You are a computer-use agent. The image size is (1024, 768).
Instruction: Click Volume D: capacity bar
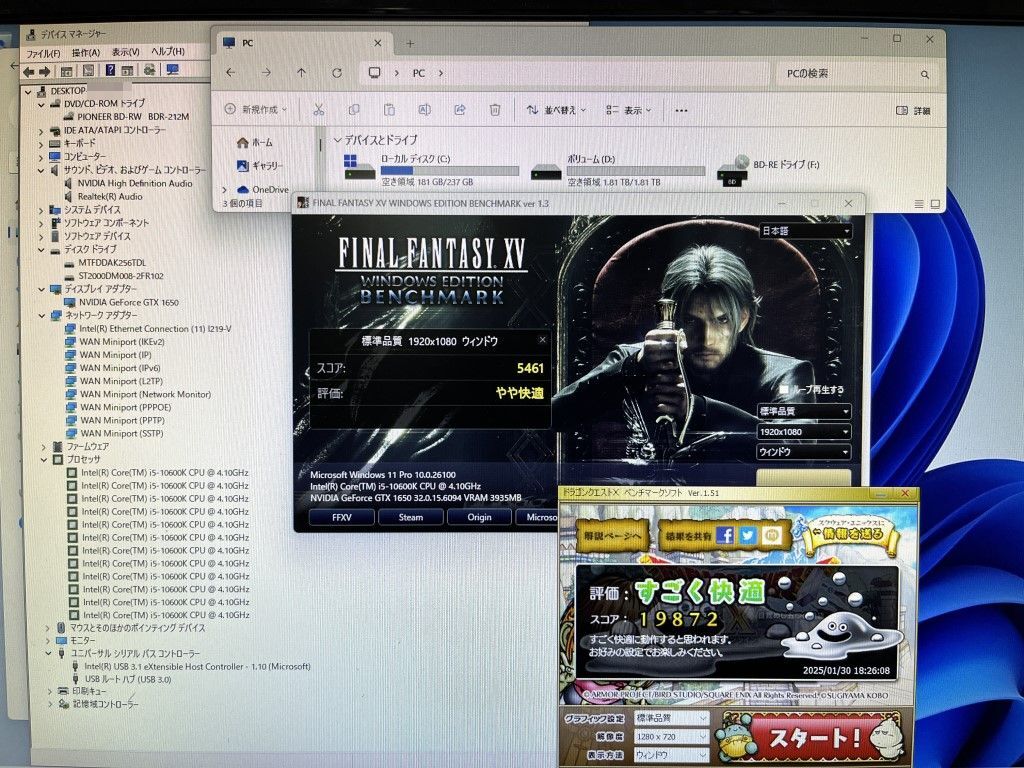636,170
